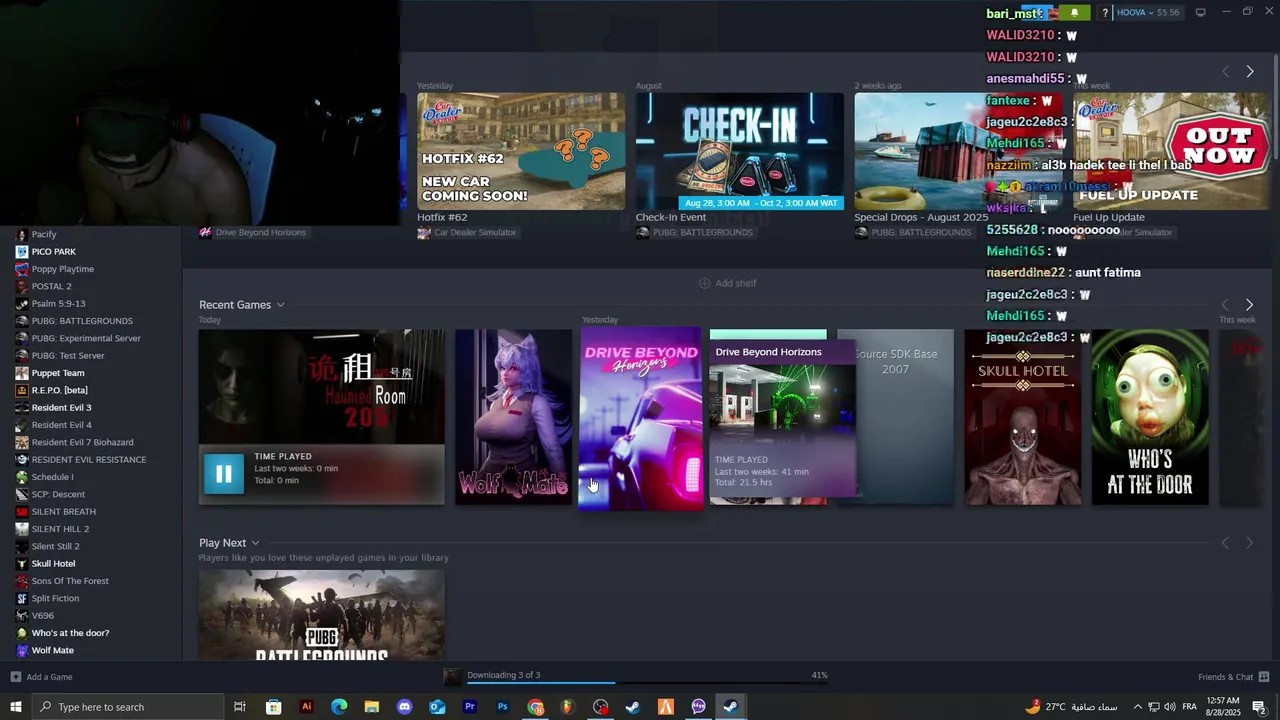
Task: Open the Drive Beyond Horizons cover
Action: tap(641, 418)
